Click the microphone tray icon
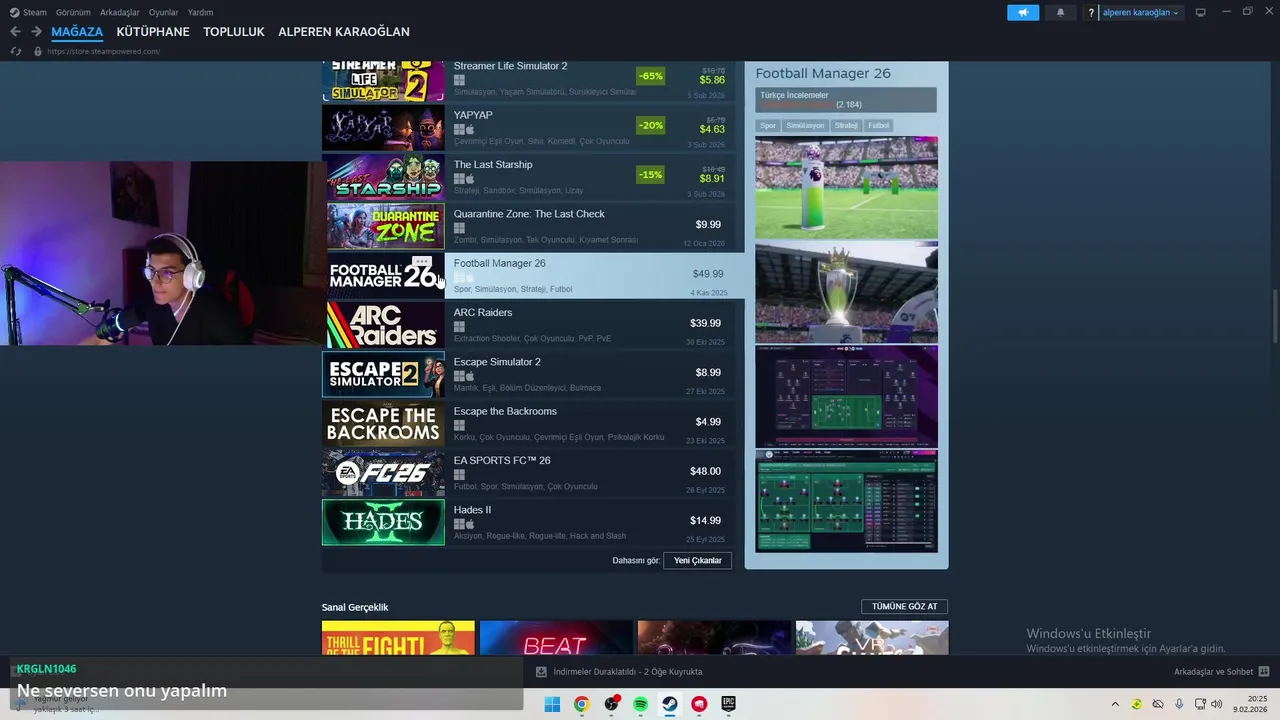The width and height of the screenshot is (1280, 720). pyautogui.click(x=1179, y=704)
